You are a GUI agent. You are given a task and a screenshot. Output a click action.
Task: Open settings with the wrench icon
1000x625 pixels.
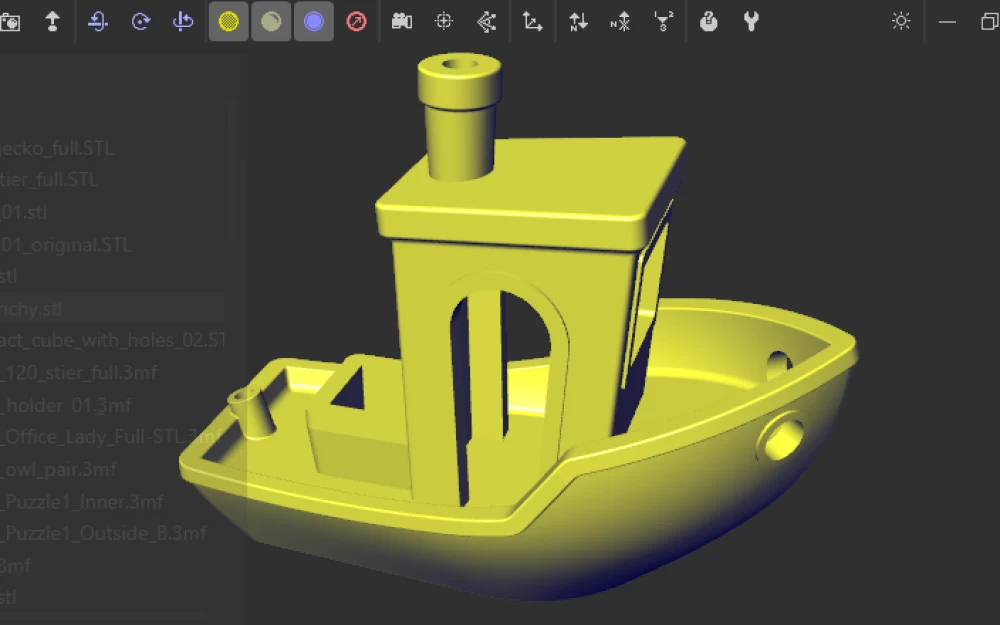pos(750,20)
